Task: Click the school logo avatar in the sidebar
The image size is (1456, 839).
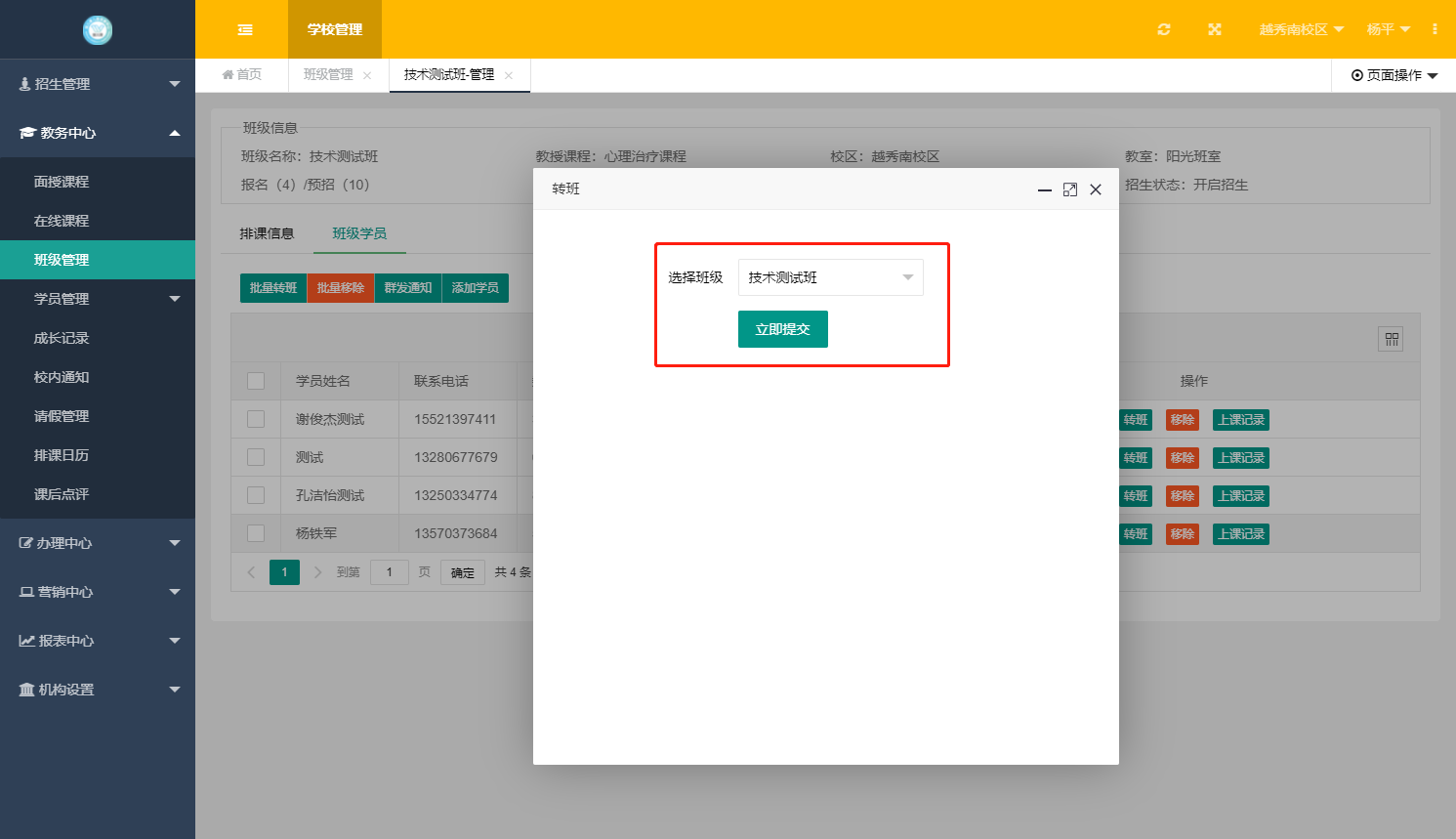Action: (x=98, y=30)
